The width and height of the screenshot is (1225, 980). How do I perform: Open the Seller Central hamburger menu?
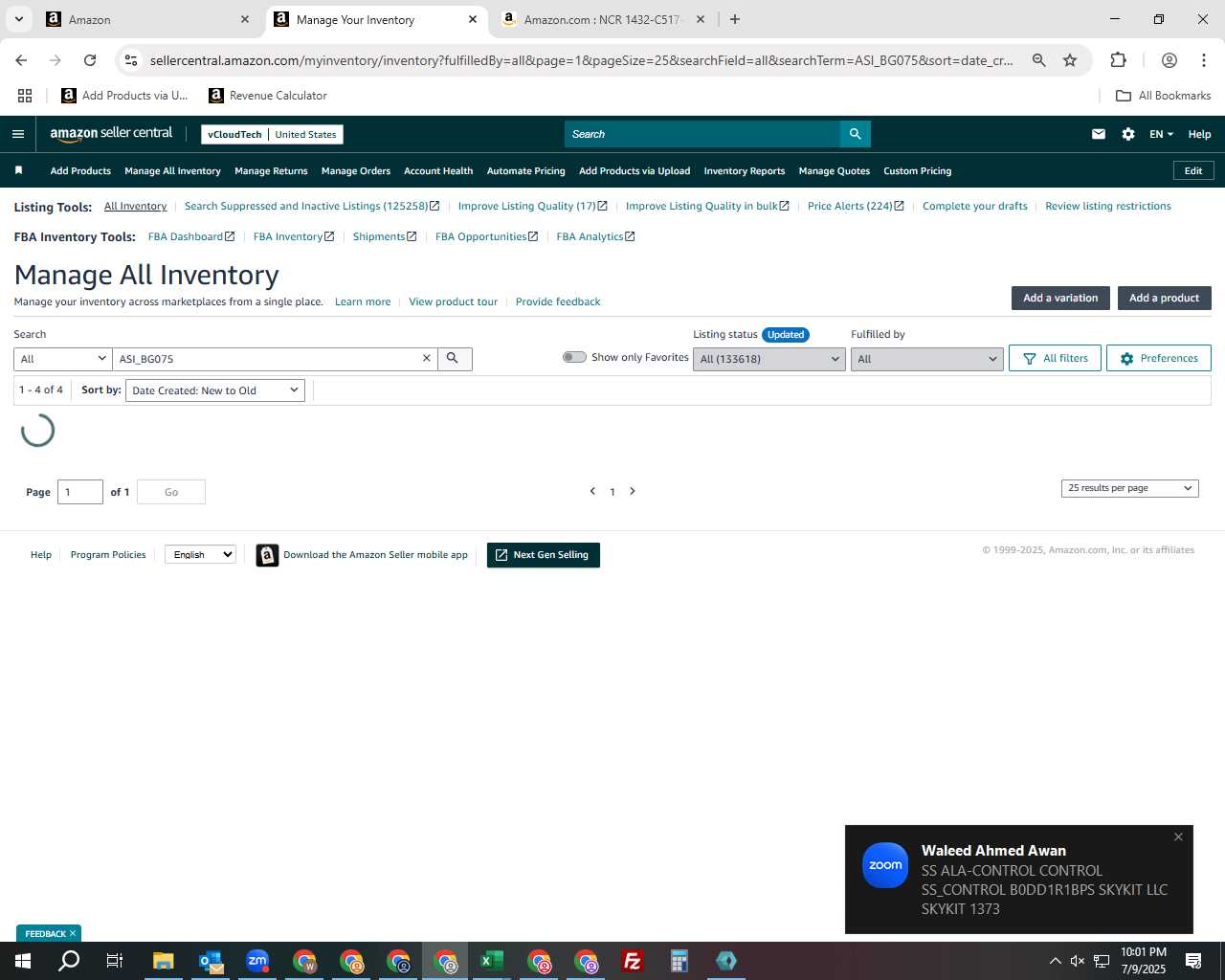[18, 134]
